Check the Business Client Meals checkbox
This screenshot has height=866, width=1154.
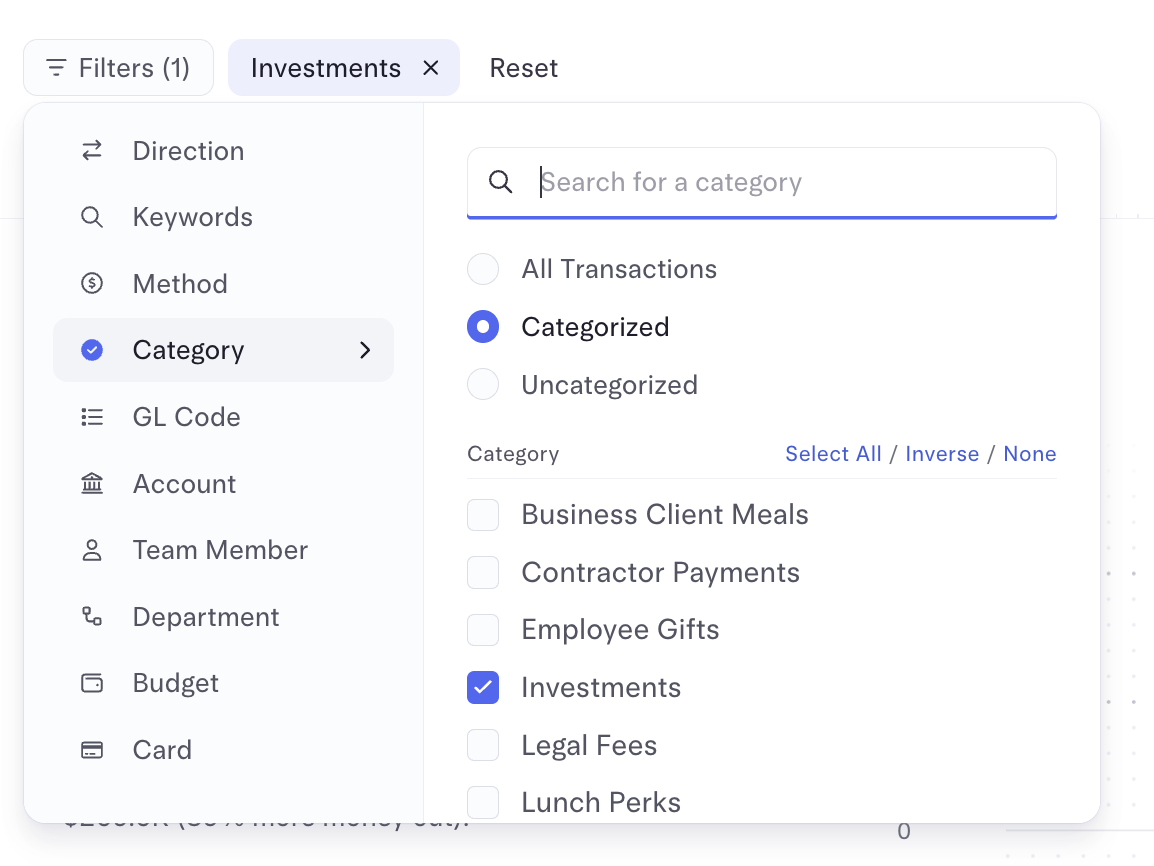coord(483,515)
